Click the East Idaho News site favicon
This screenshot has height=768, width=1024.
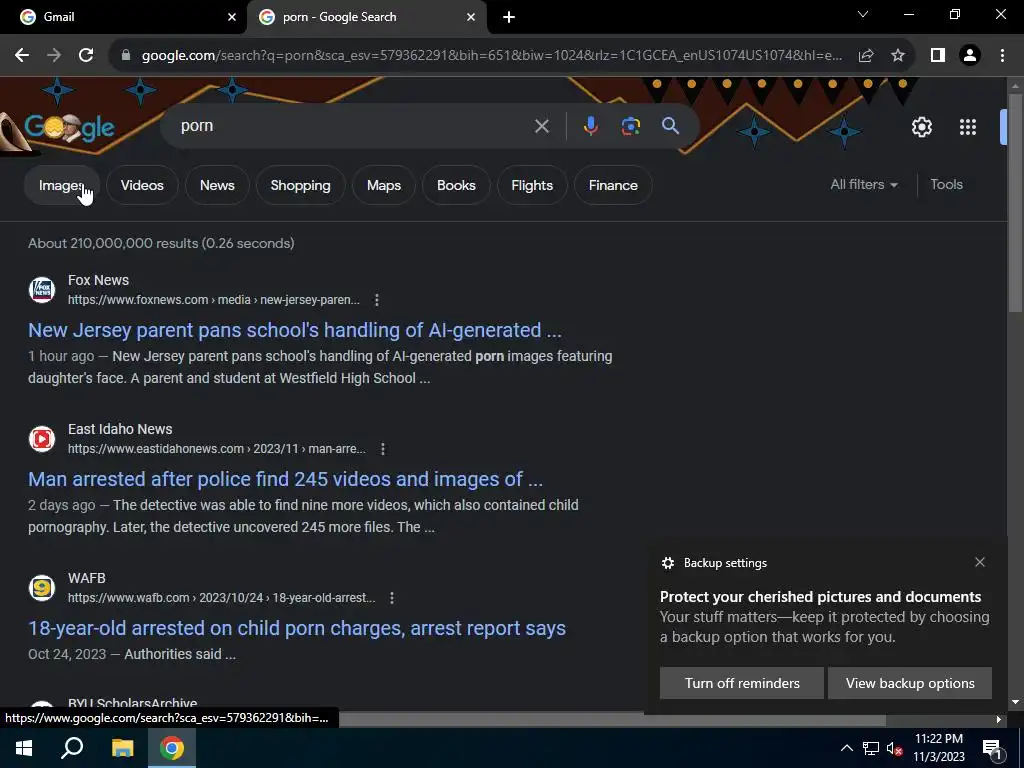(42, 439)
